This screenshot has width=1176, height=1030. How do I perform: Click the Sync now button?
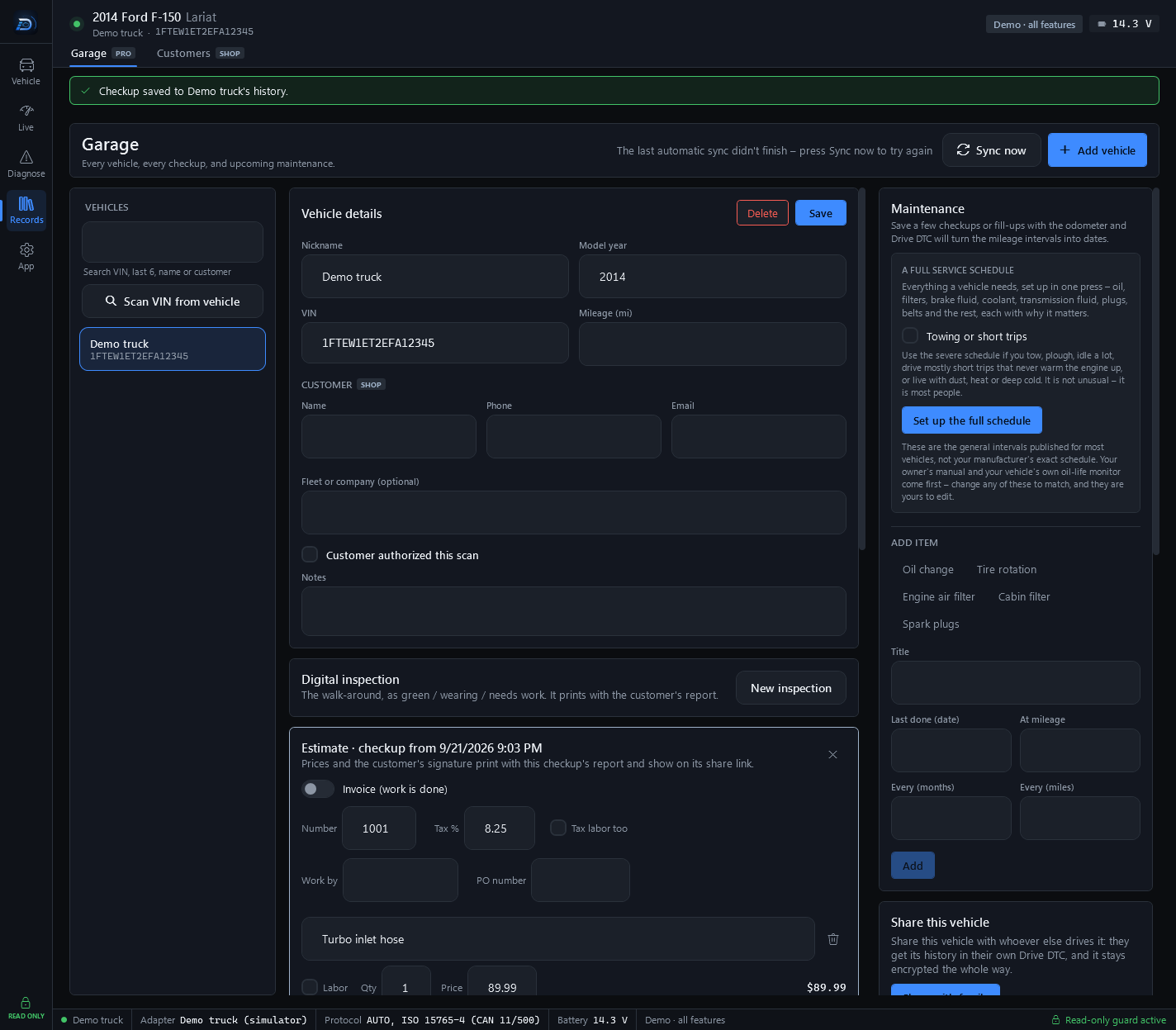991,150
